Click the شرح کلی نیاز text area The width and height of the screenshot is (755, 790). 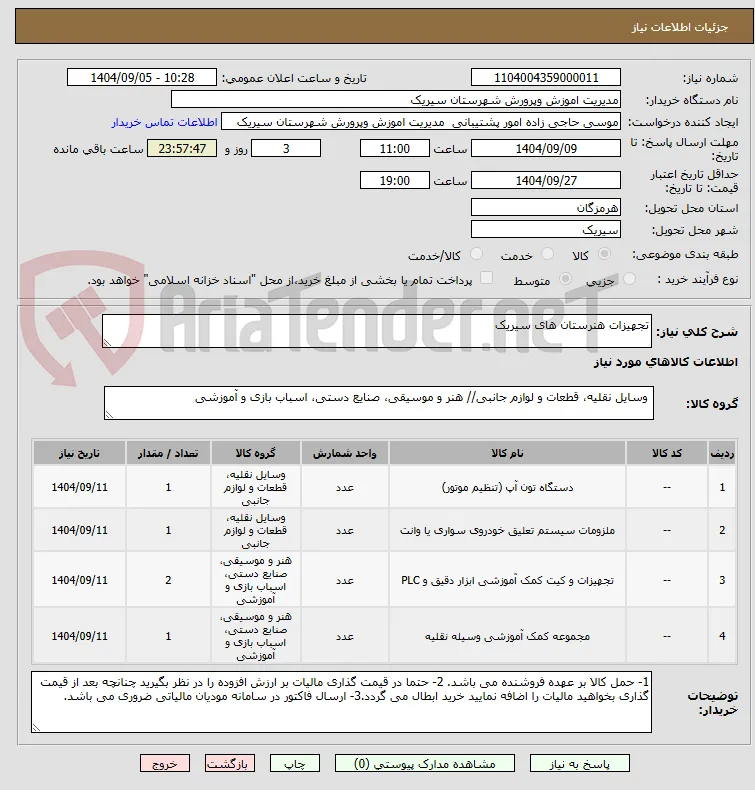point(377,331)
